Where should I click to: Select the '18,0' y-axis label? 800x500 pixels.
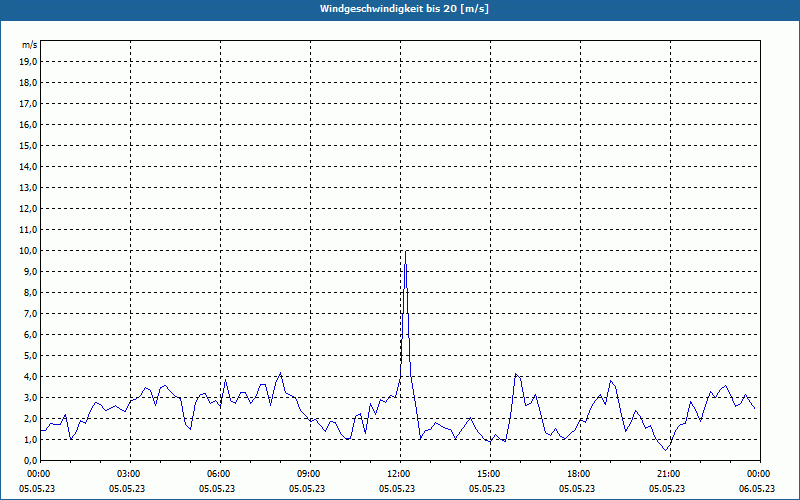click(x=28, y=83)
